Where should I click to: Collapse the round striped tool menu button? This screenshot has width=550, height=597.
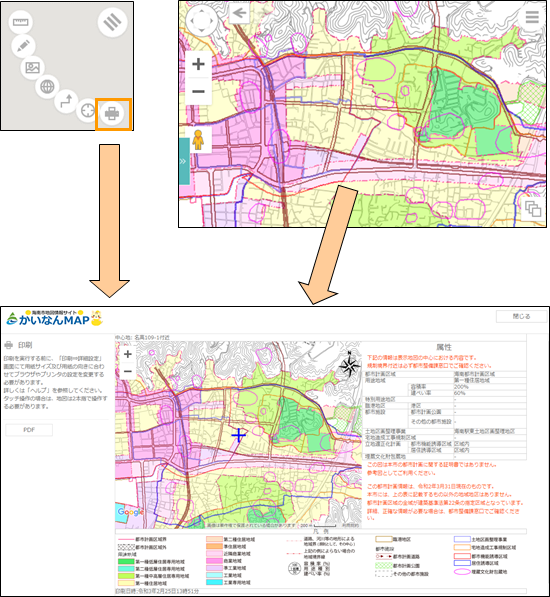click(112, 22)
